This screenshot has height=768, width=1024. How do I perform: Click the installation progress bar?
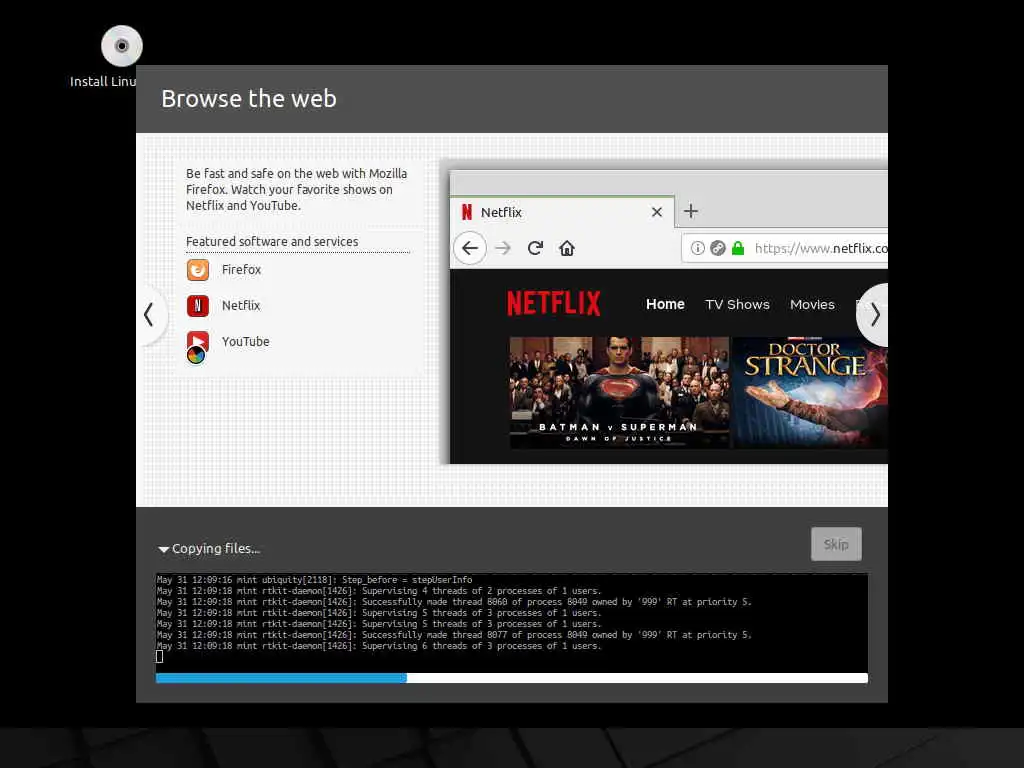pyautogui.click(x=512, y=679)
